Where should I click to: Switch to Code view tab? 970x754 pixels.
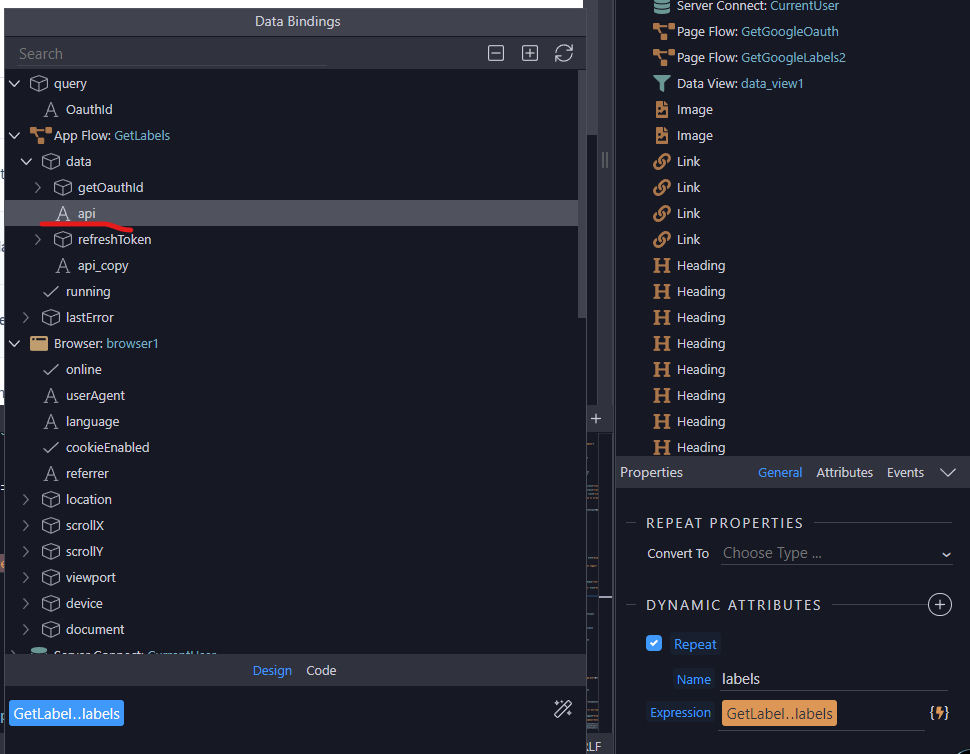[x=321, y=670]
